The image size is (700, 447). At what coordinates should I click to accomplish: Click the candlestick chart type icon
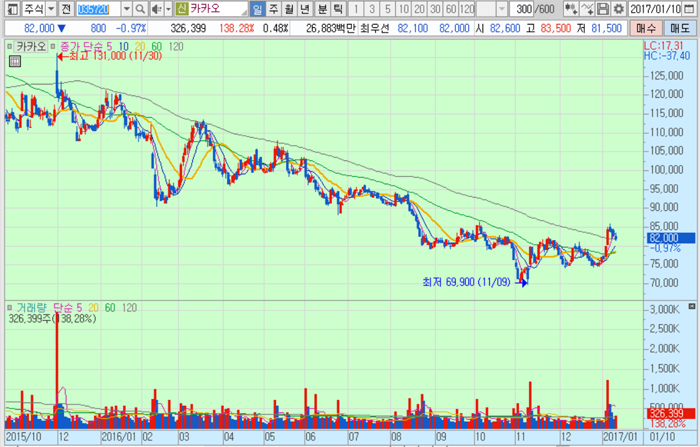tap(569, 9)
